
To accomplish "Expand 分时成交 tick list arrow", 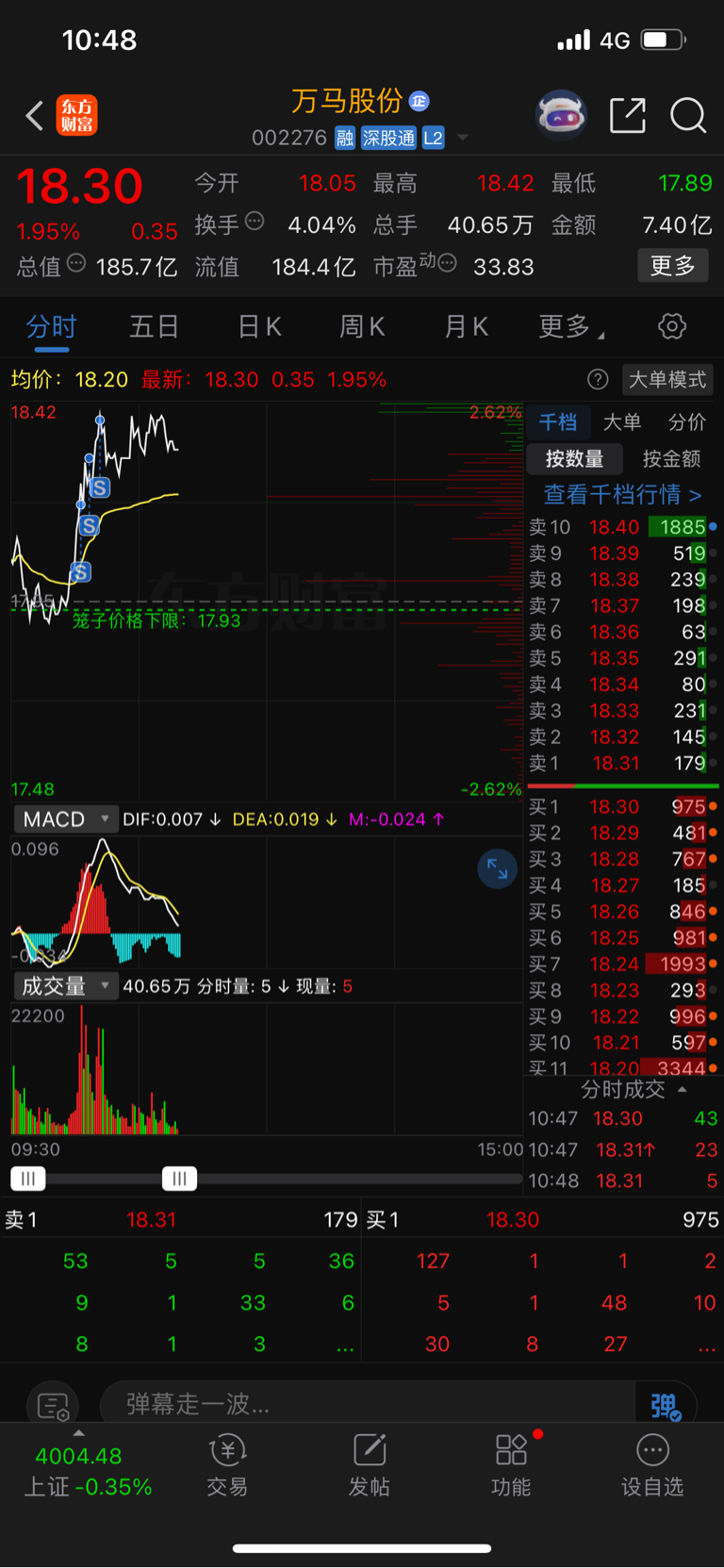I will (682, 1089).
